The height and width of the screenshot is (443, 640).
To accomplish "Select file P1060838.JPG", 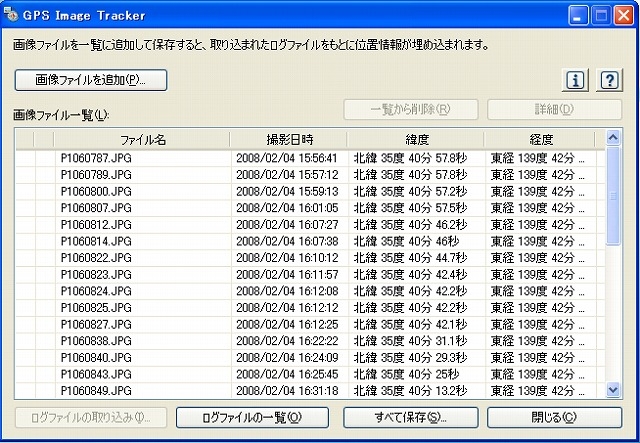I will click(96, 341).
